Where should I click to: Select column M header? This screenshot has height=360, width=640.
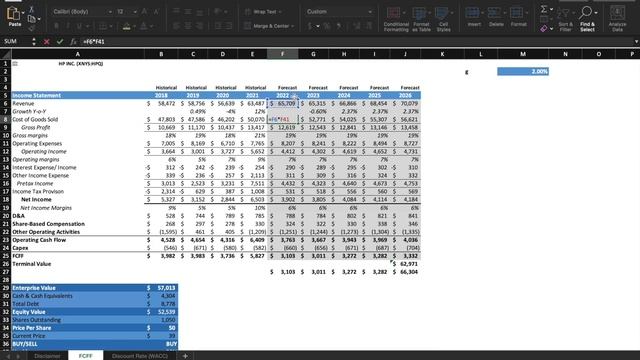522,54
